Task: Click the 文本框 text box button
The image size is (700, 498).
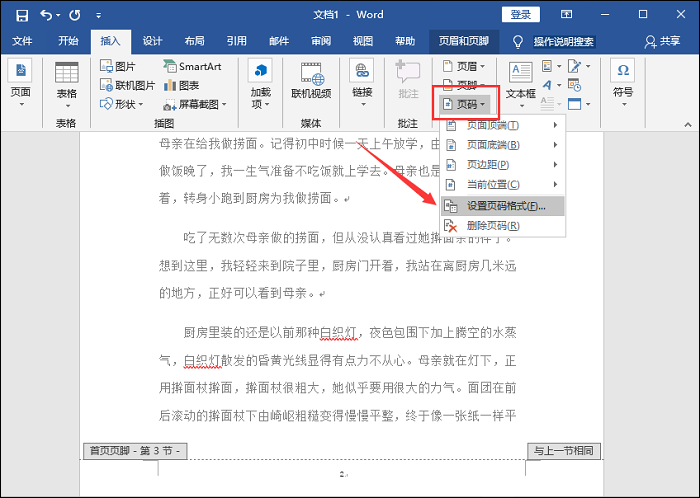Action: pos(521,85)
